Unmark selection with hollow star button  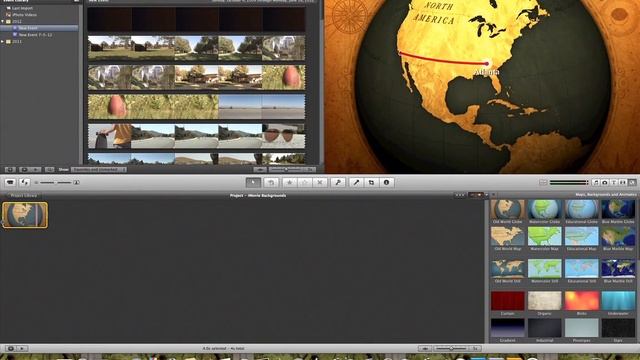click(305, 182)
